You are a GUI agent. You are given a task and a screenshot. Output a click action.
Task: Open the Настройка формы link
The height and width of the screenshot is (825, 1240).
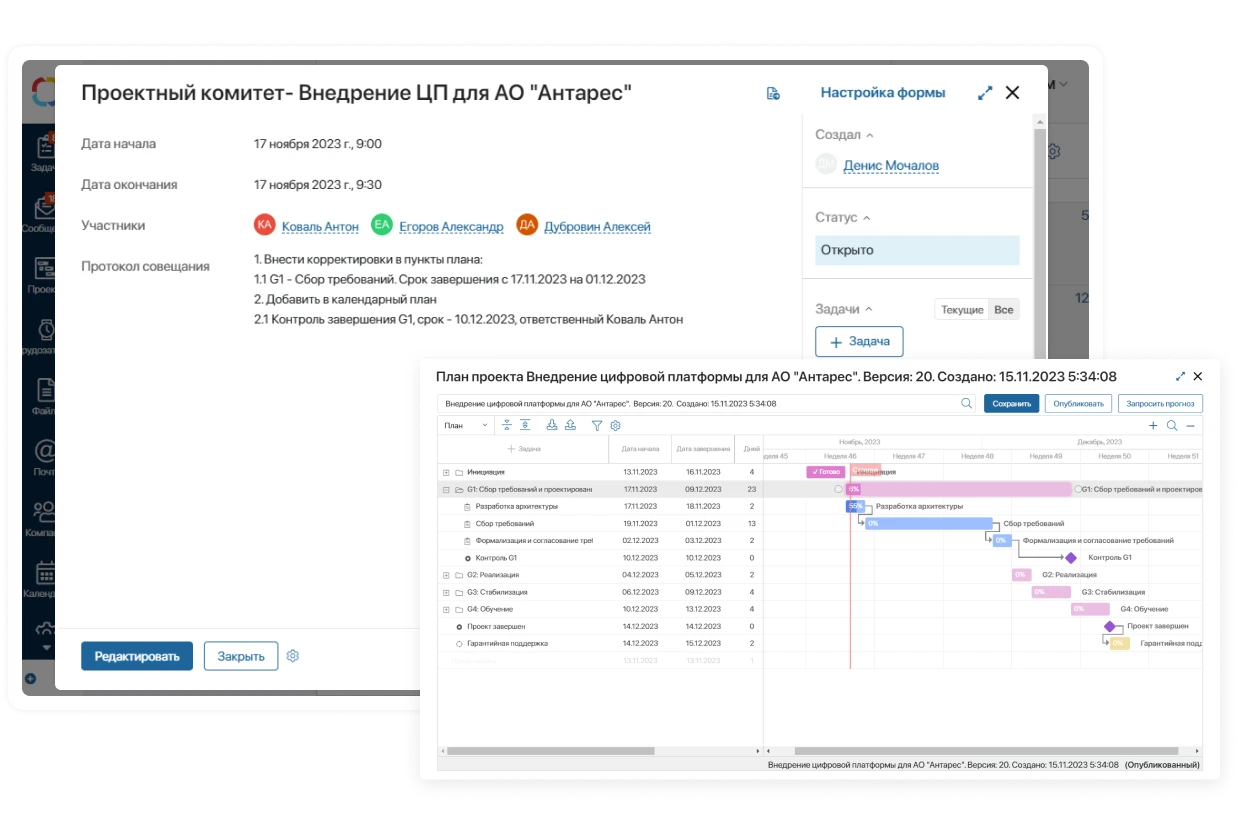click(x=882, y=93)
